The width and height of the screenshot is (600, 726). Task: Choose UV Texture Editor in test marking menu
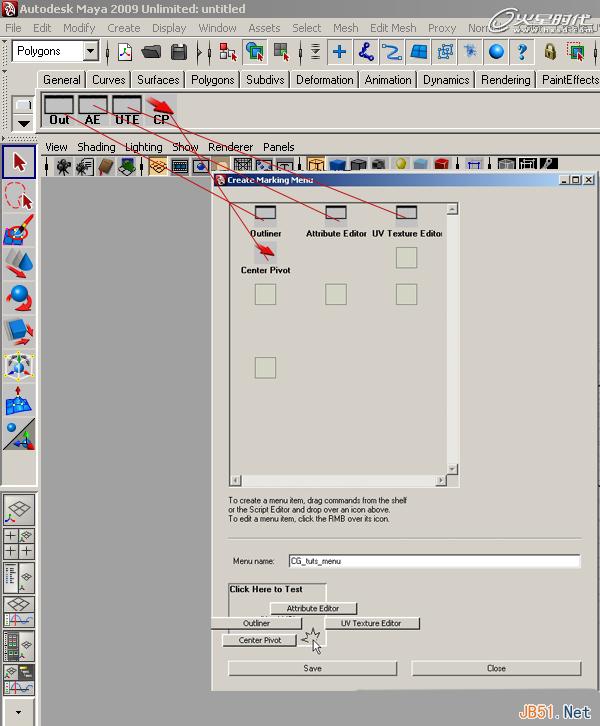click(371, 623)
